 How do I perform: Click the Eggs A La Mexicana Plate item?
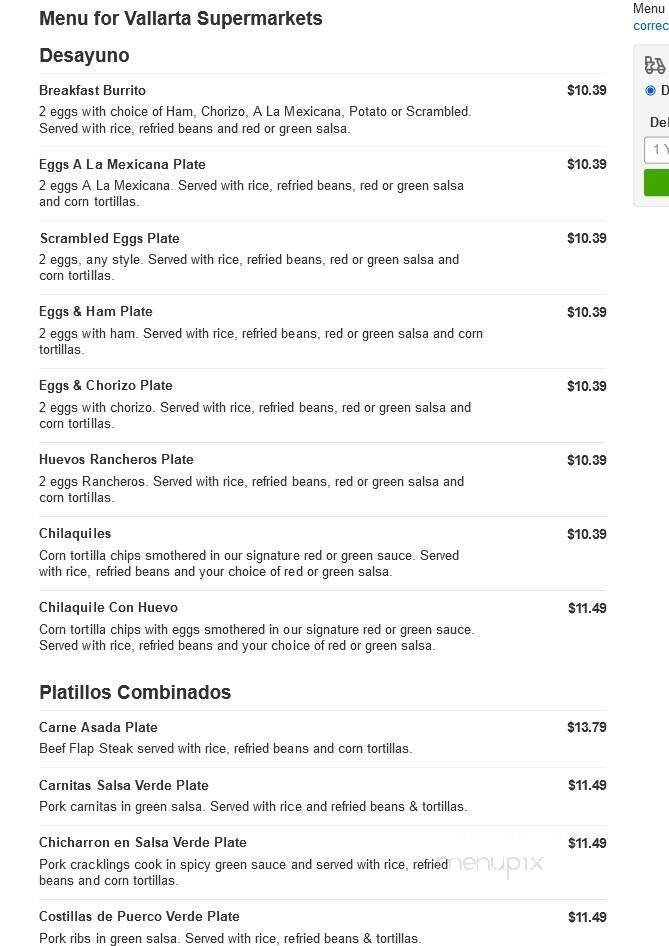pyautogui.click(x=122, y=164)
